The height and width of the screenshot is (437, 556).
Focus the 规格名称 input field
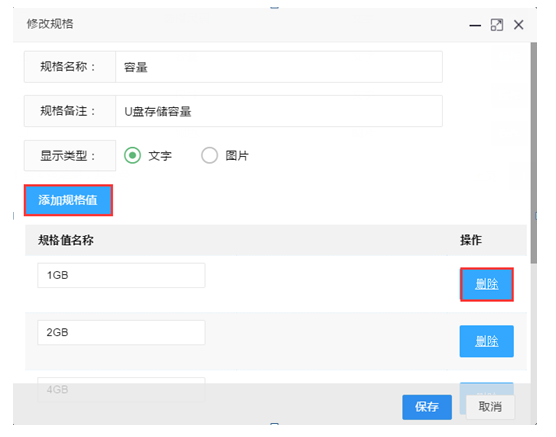(x=279, y=67)
